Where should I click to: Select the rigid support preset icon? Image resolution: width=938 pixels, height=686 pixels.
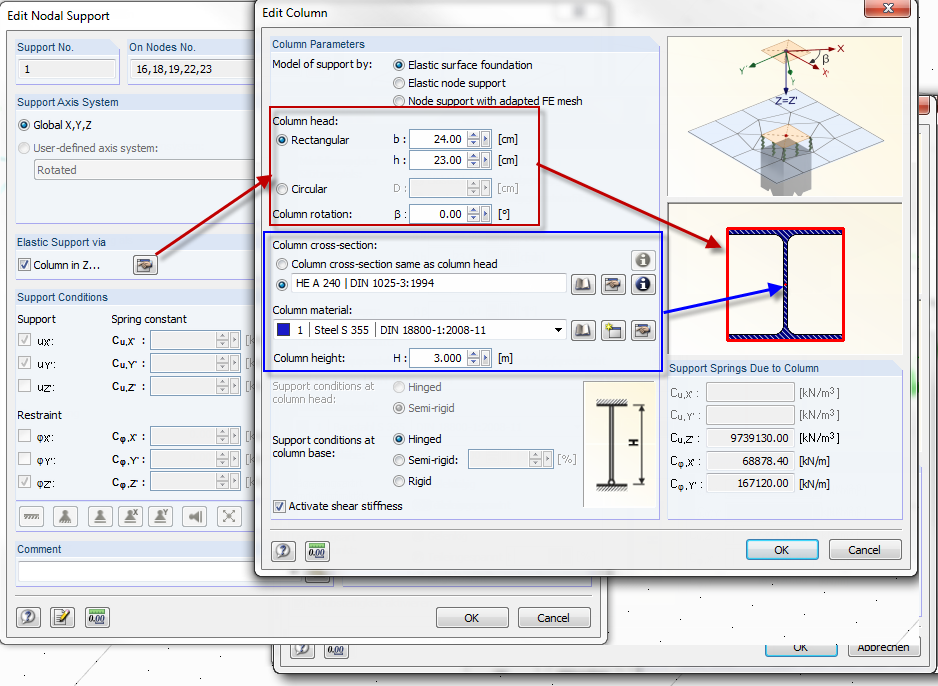(31, 516)
